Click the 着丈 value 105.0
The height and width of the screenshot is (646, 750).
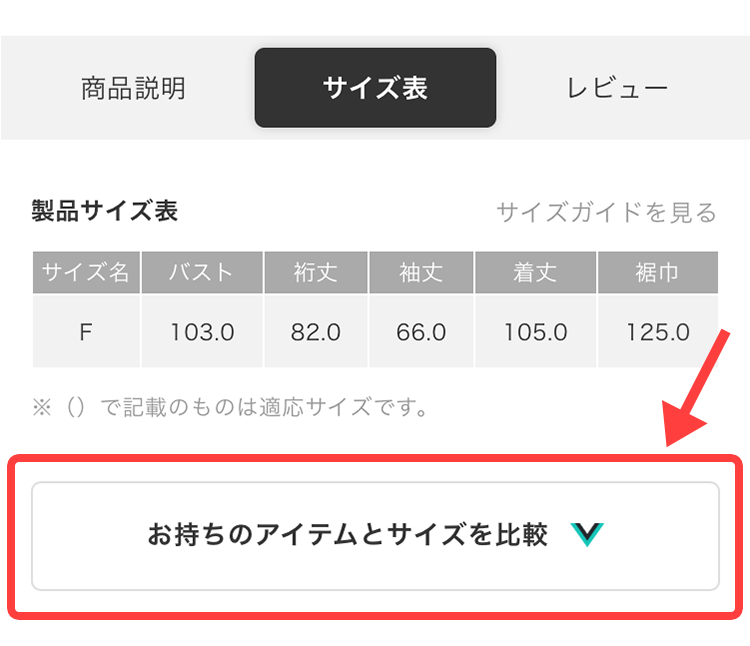coord(535,331)
